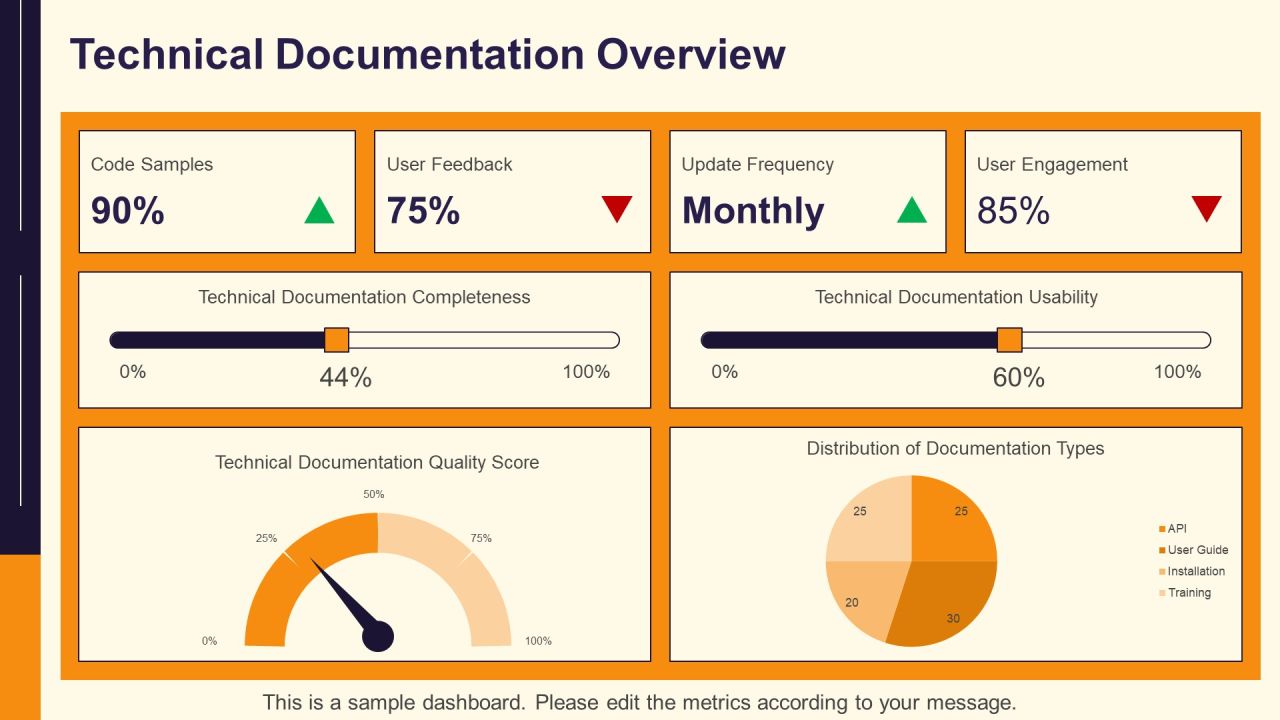Image resolution: width=1280 pixels, height=720 pixels.
Task: Click the Installation legend marker
Action: (x=1161, y=572)
